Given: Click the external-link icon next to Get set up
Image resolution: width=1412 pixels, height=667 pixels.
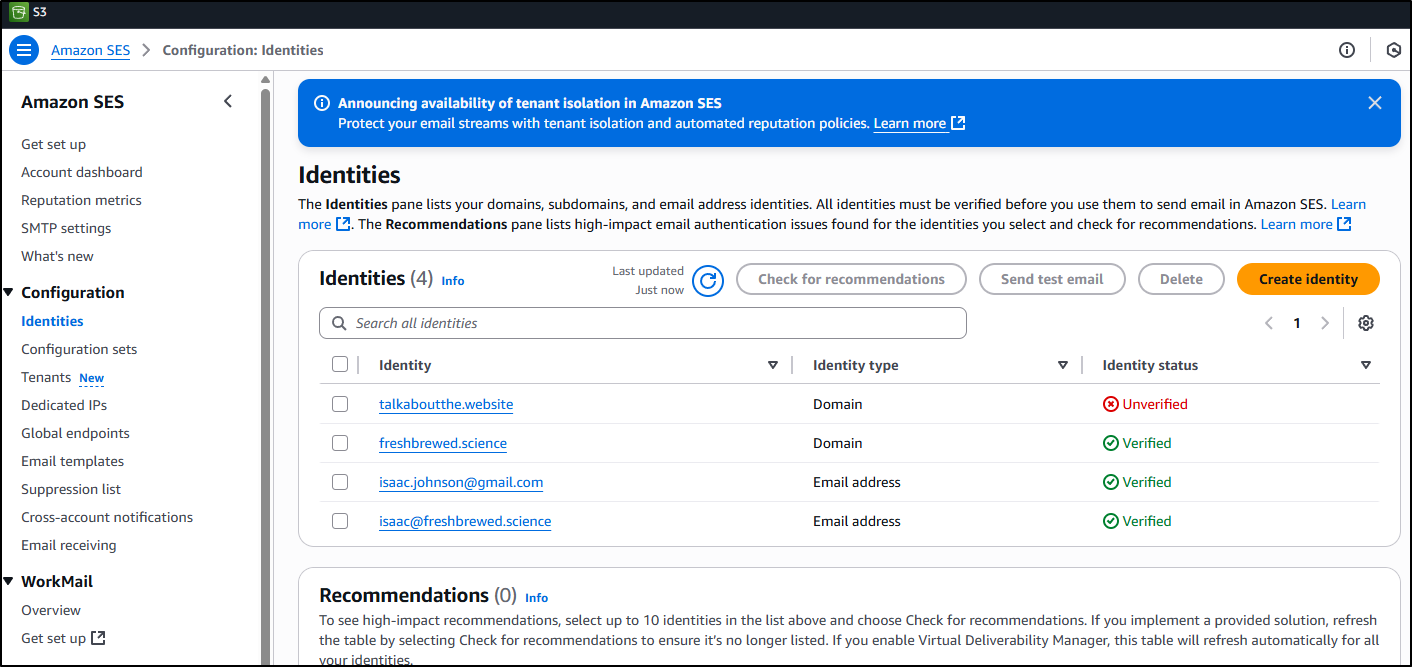Looking at the screenshot, I should click(x=98, y=638).
